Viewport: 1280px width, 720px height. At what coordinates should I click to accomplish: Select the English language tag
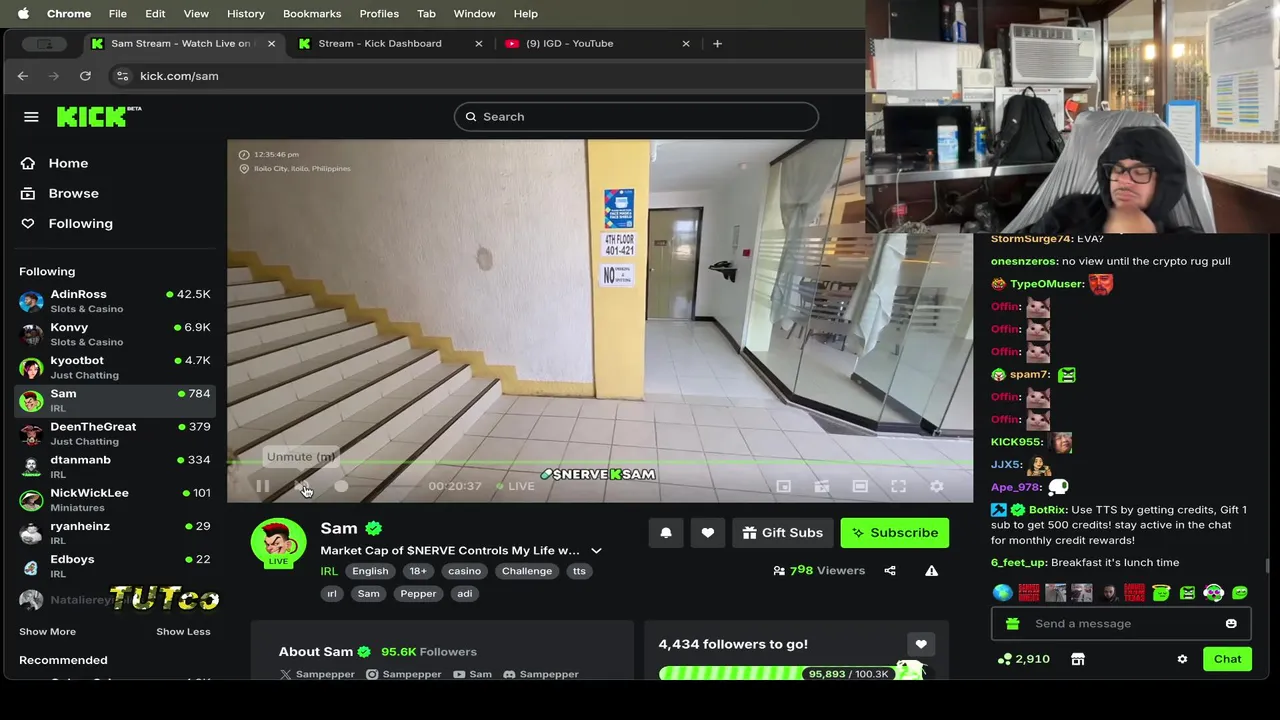tap(370, 571)
